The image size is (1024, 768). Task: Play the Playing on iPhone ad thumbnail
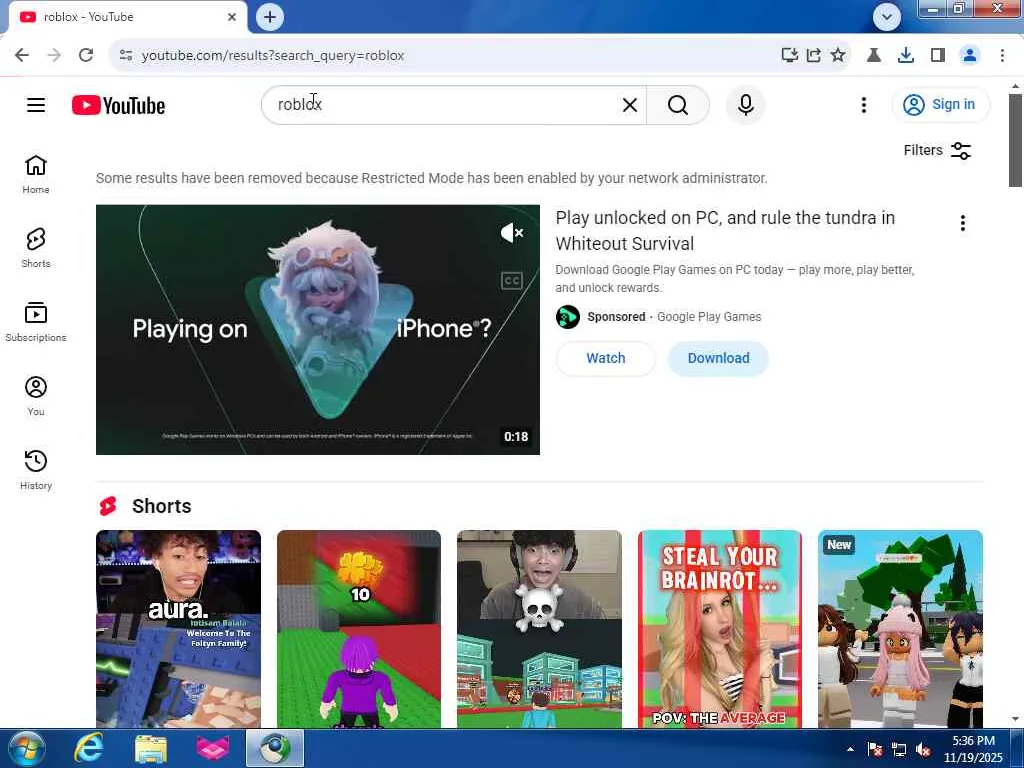click(x=317, y=330)
